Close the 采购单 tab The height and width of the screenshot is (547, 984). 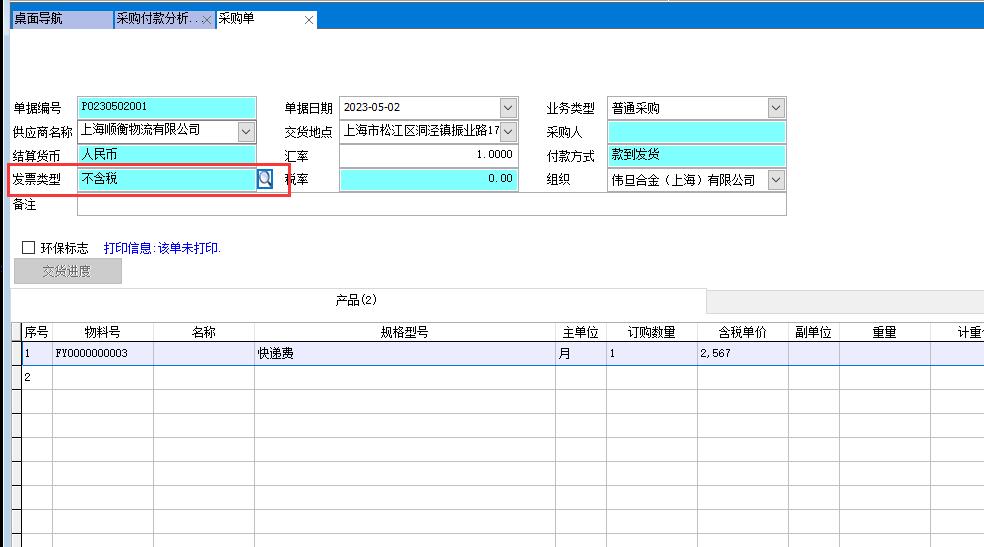tap(308, 20)
